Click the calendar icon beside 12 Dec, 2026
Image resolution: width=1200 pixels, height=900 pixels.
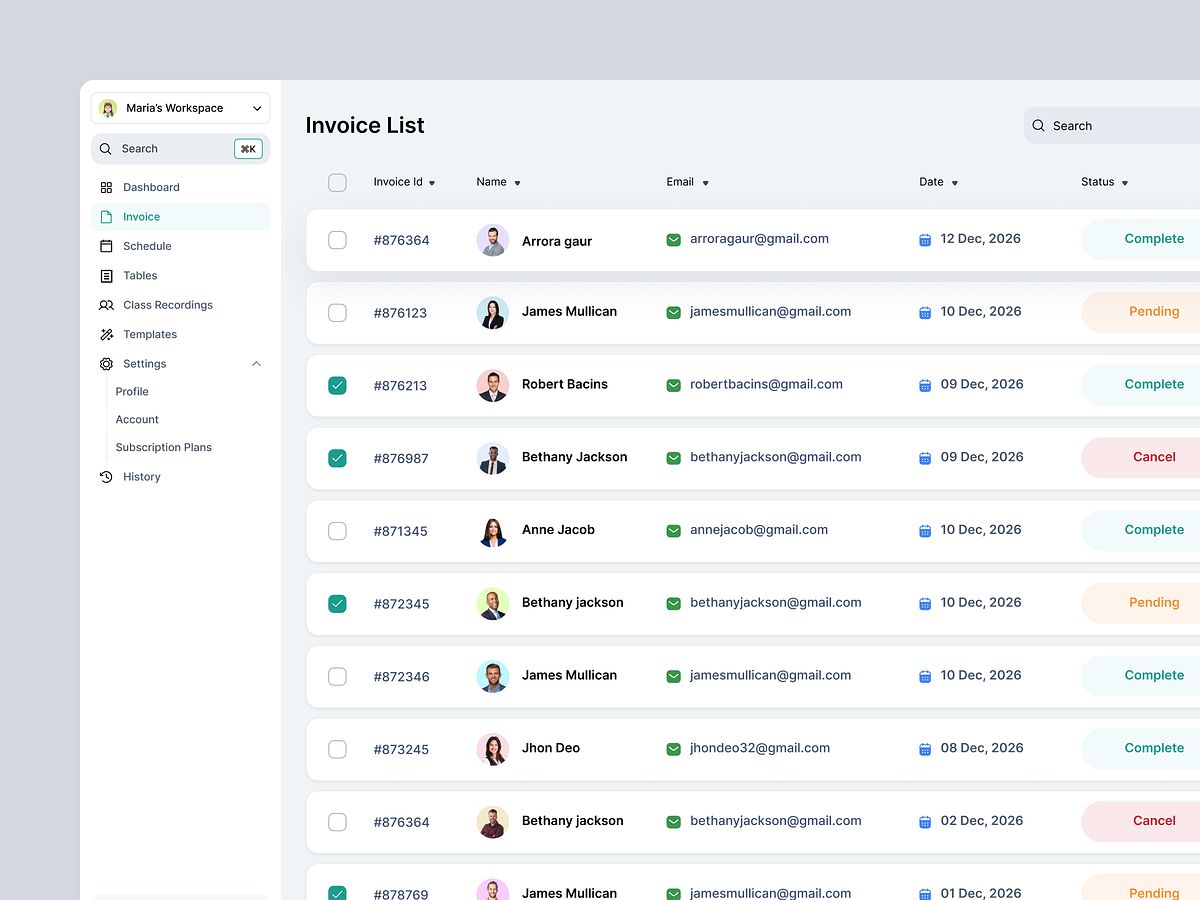[x=925, y=240]
